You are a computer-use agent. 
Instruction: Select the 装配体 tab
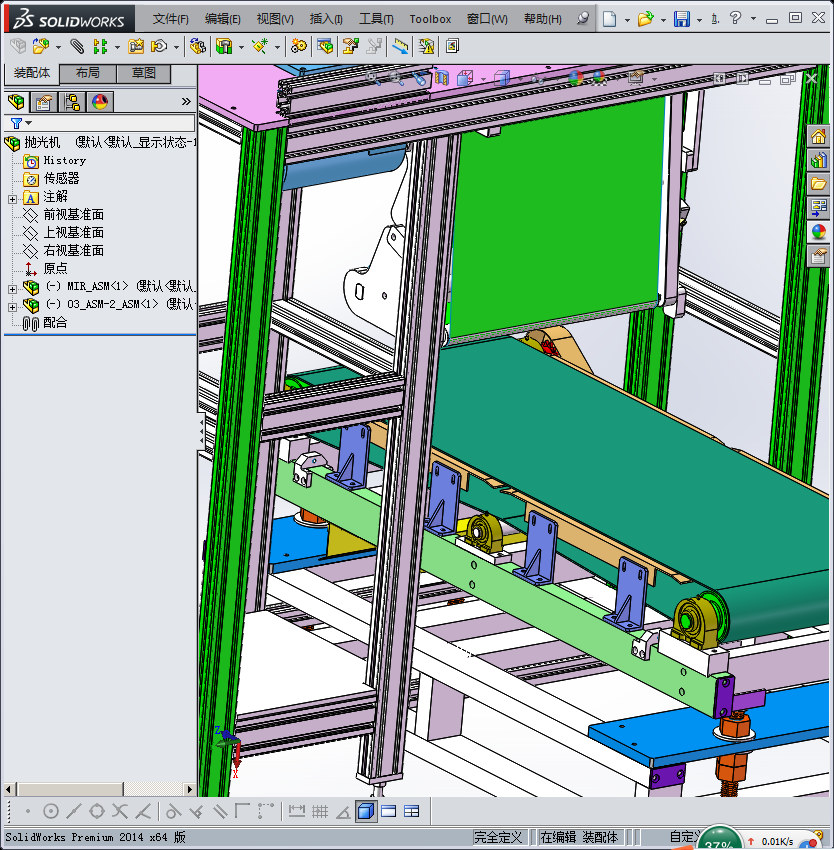click(x=31, y=73)
